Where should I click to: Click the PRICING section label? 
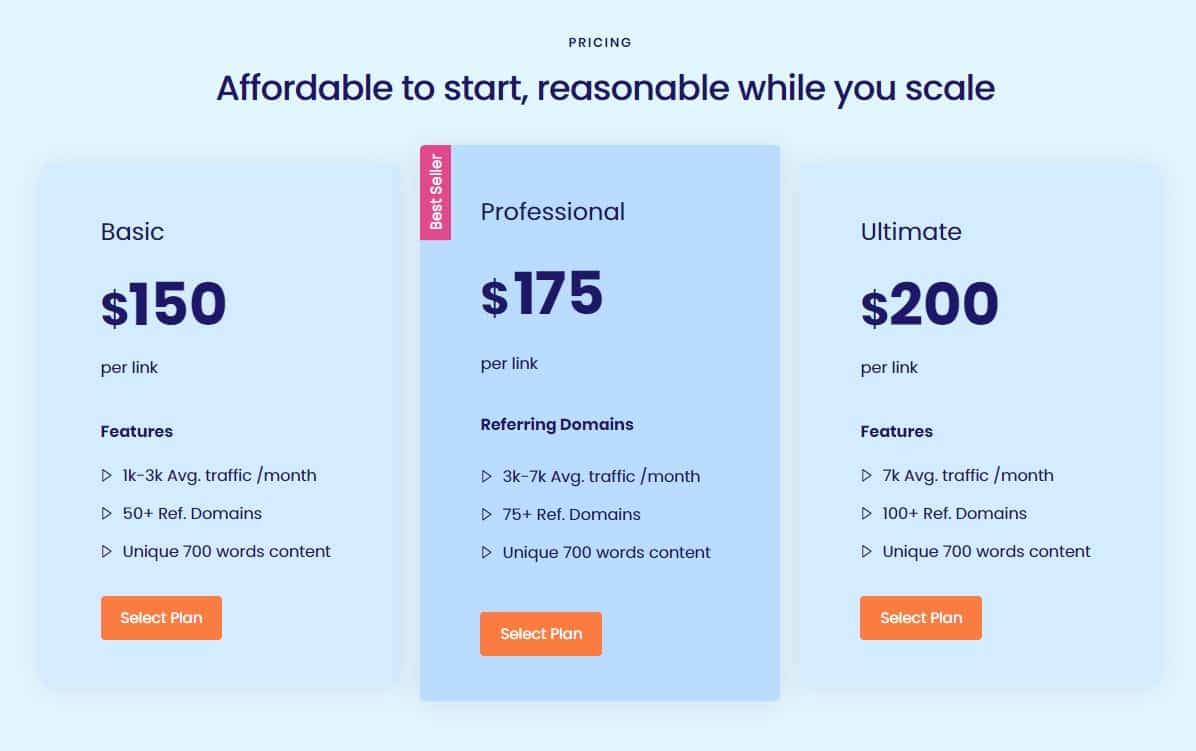point(600,43)
